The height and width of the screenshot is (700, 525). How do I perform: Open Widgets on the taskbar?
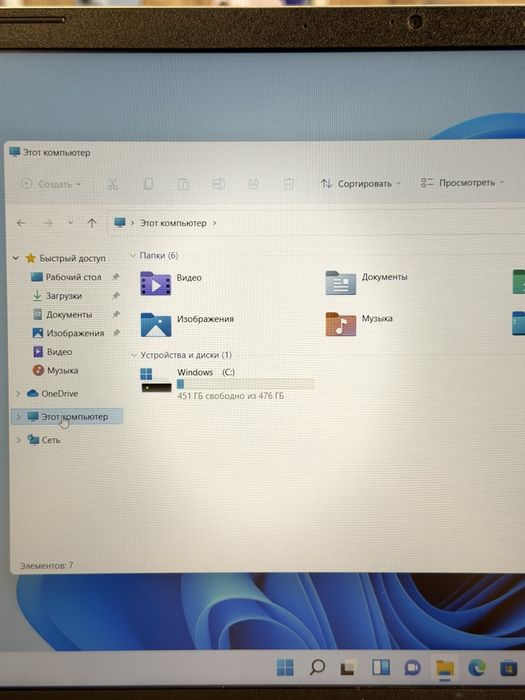click(381, 667)
